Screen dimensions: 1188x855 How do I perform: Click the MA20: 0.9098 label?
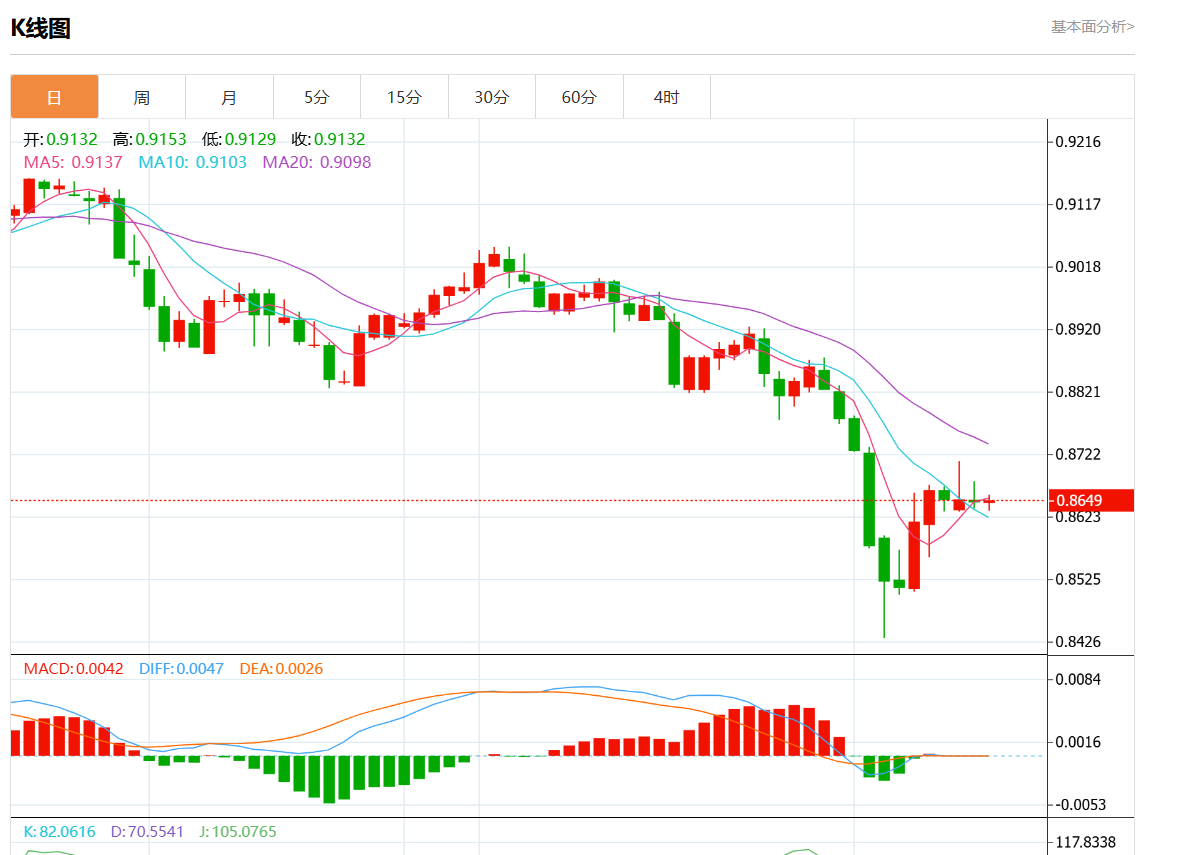tap(317, 162)
